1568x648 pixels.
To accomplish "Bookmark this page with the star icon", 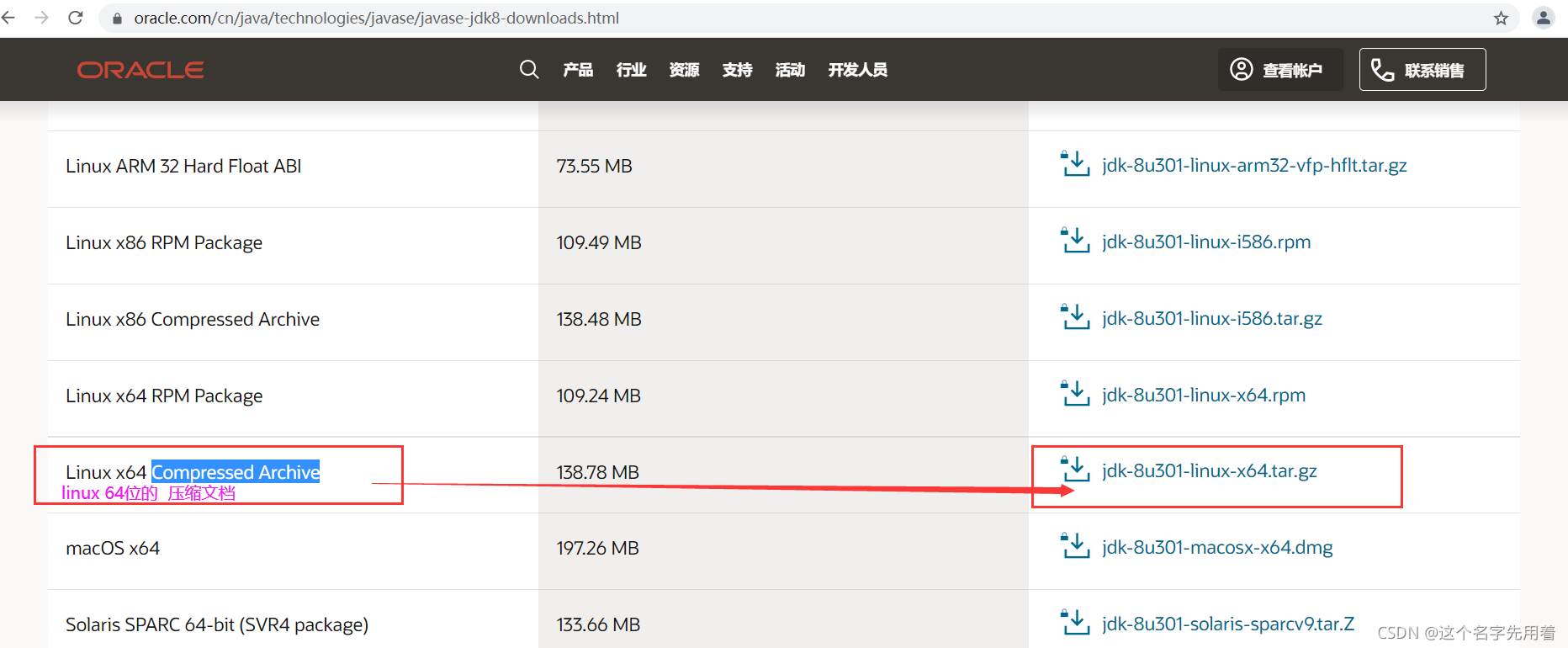I will (1501, 19).
